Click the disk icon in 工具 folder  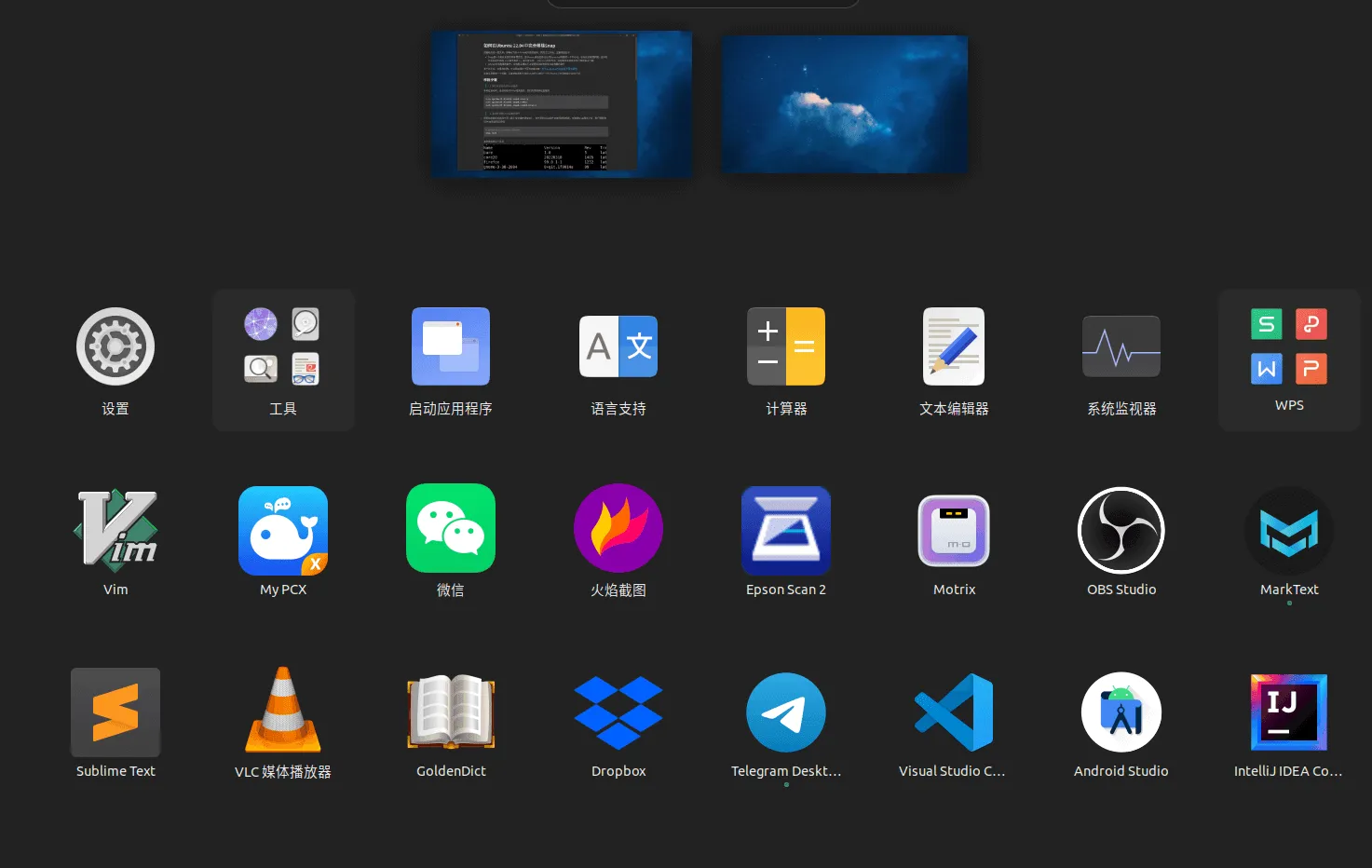pos(306,324)
